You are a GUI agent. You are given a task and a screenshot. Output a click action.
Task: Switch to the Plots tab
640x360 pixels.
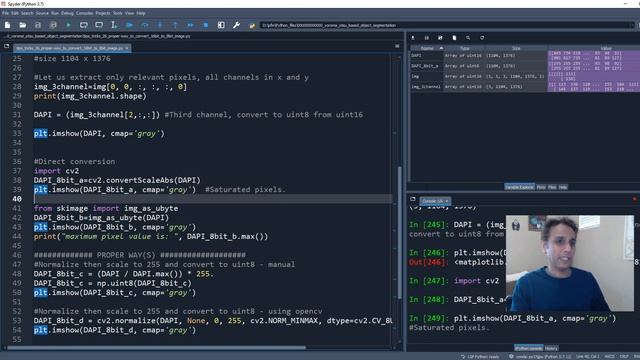541,187
